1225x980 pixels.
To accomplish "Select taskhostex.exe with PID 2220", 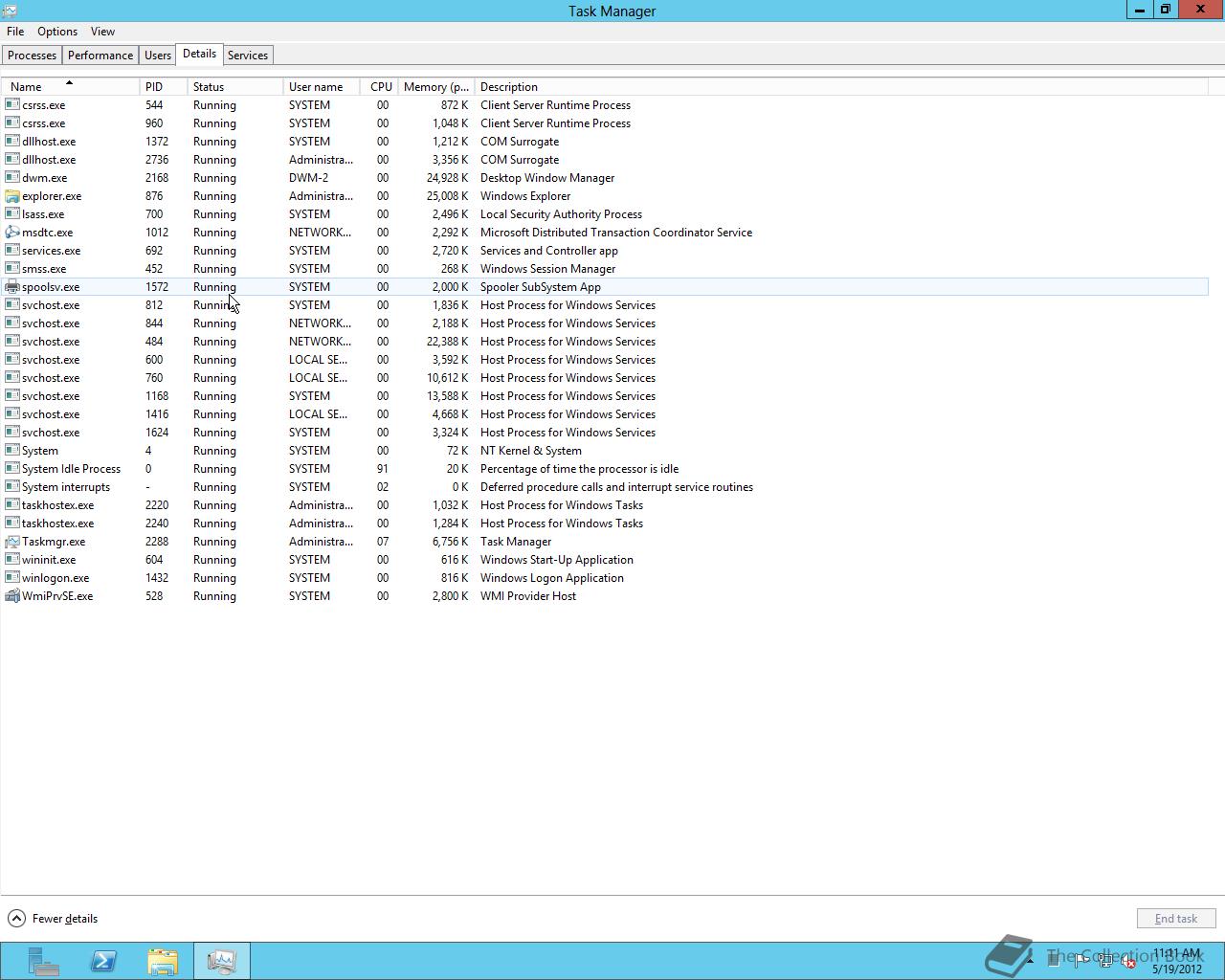I will tap(605, 505).
